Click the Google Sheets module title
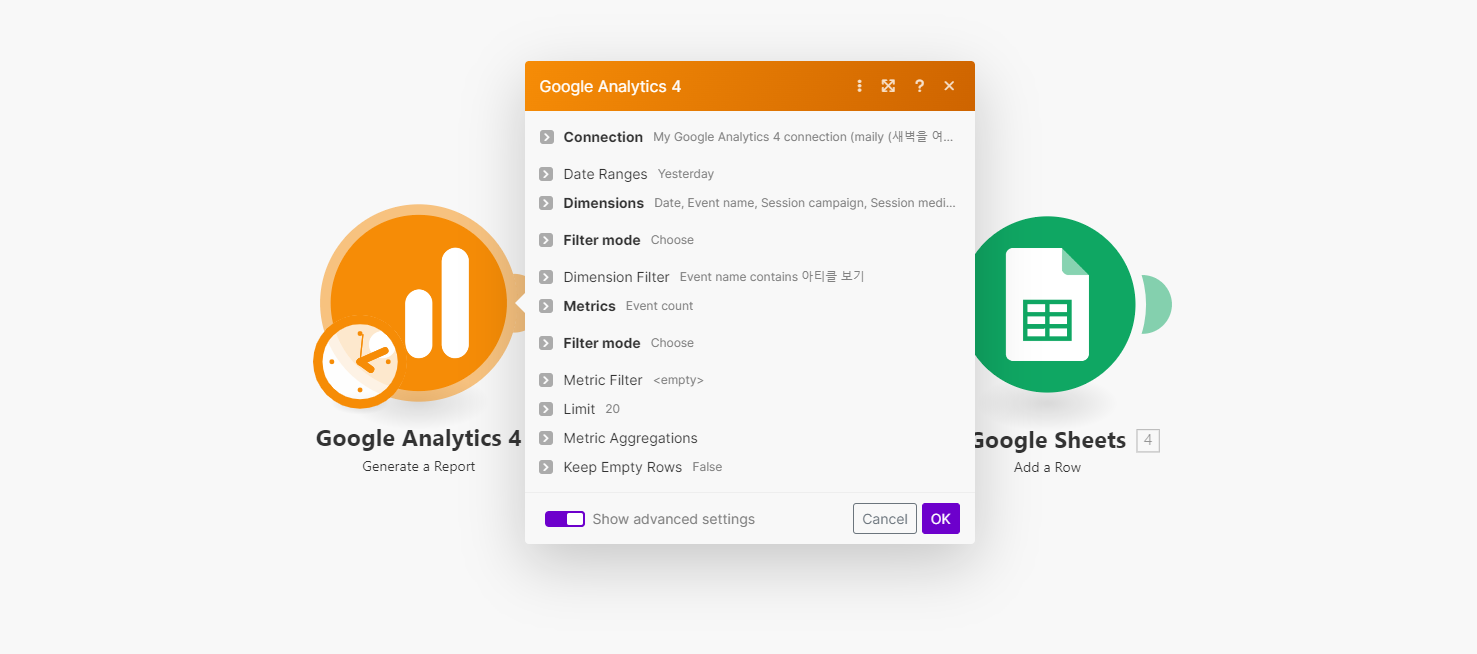 (x=1048, y=440)
